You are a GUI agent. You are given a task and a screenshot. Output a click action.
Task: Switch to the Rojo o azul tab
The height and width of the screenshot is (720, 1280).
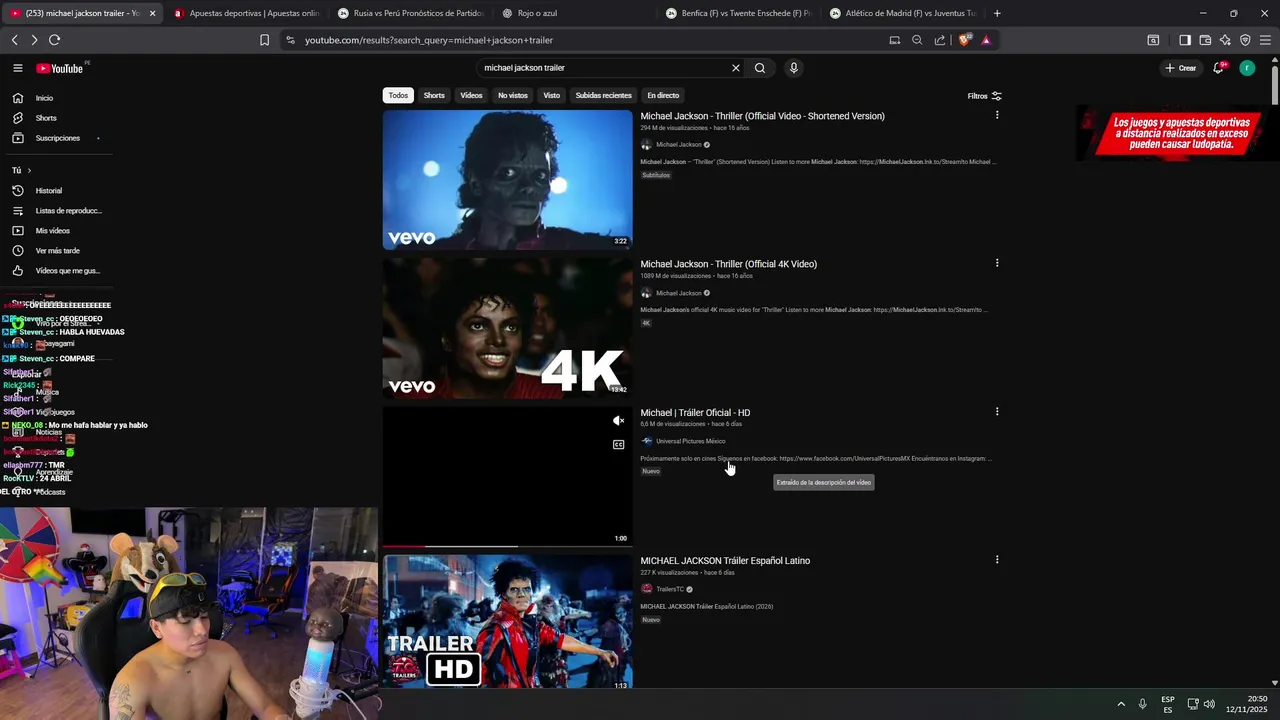(x=574, y=13)
